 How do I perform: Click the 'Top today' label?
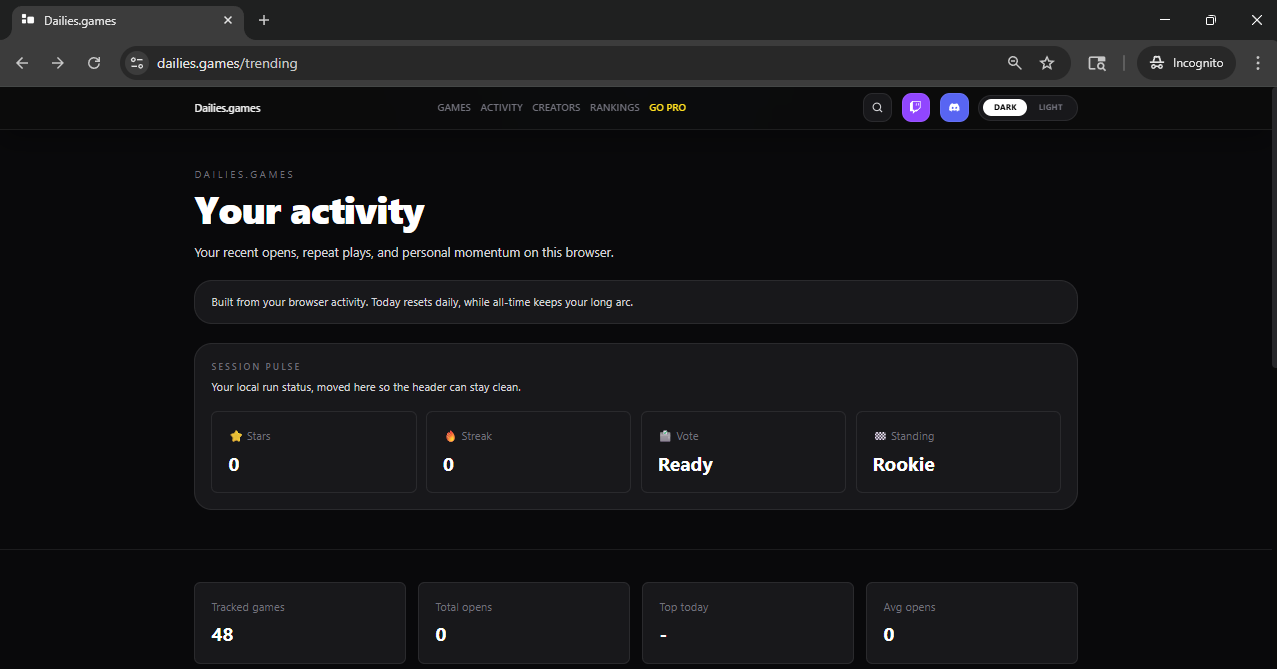[x=684, y=607]
